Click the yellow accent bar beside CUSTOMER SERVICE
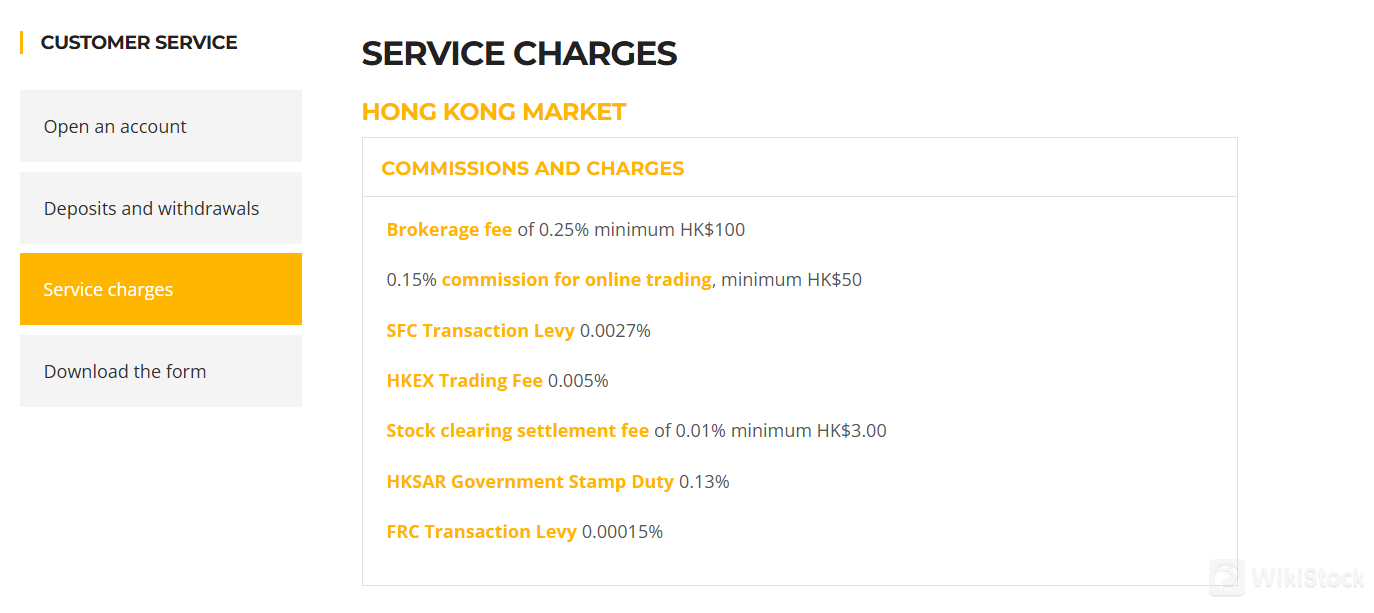The width and height of the screenshot is (1374, 613). click(x=21, y=42)
